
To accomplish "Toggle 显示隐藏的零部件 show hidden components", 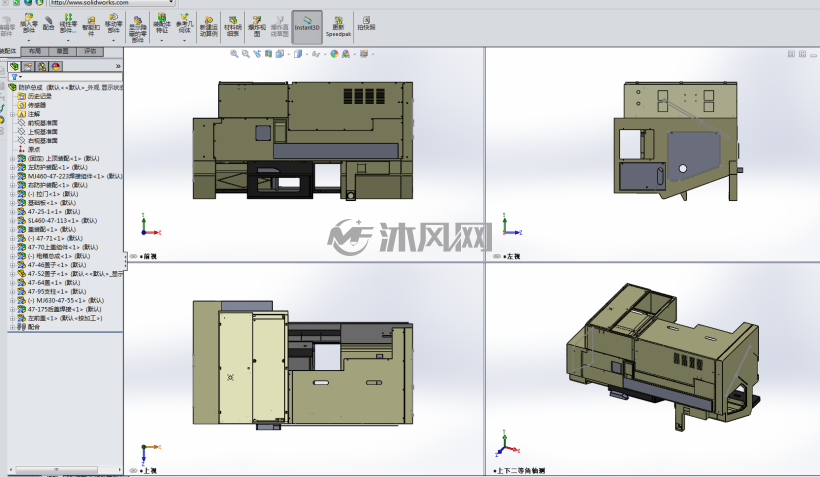I will pos(138,29).
